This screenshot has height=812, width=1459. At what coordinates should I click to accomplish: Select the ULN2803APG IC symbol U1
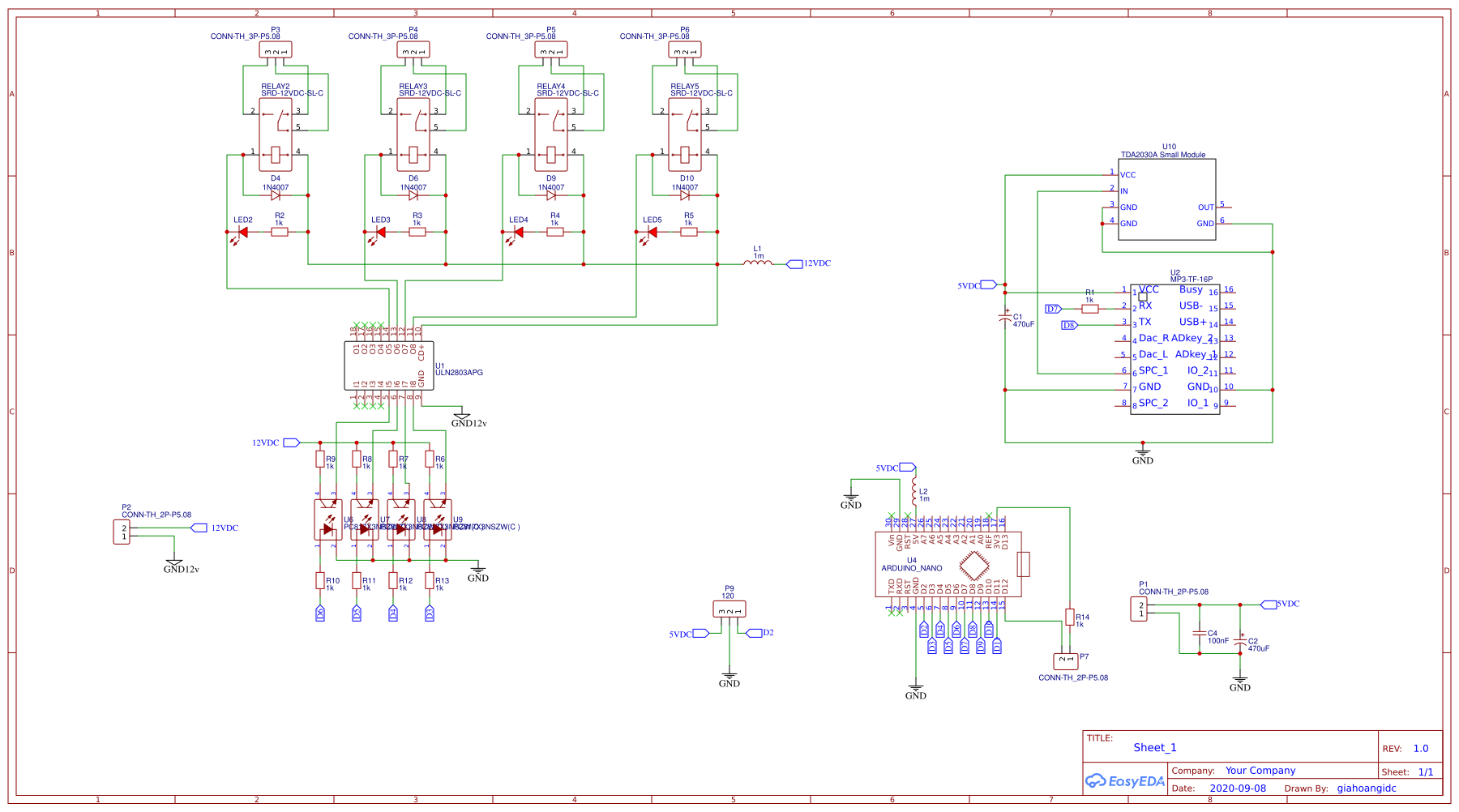(x=389, y=365)
